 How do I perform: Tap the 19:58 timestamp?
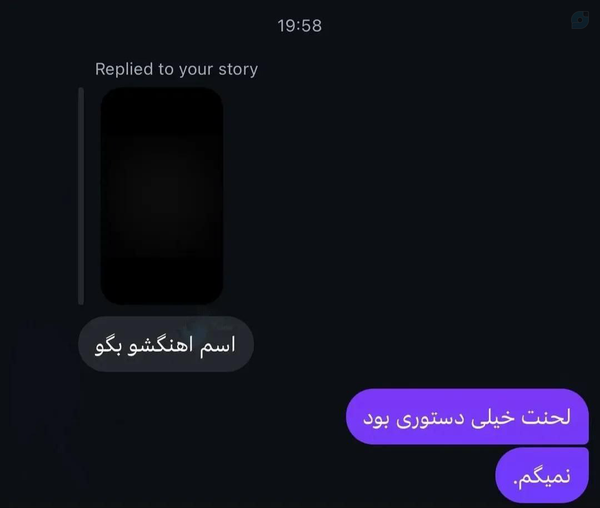click(x=300, y=26)
